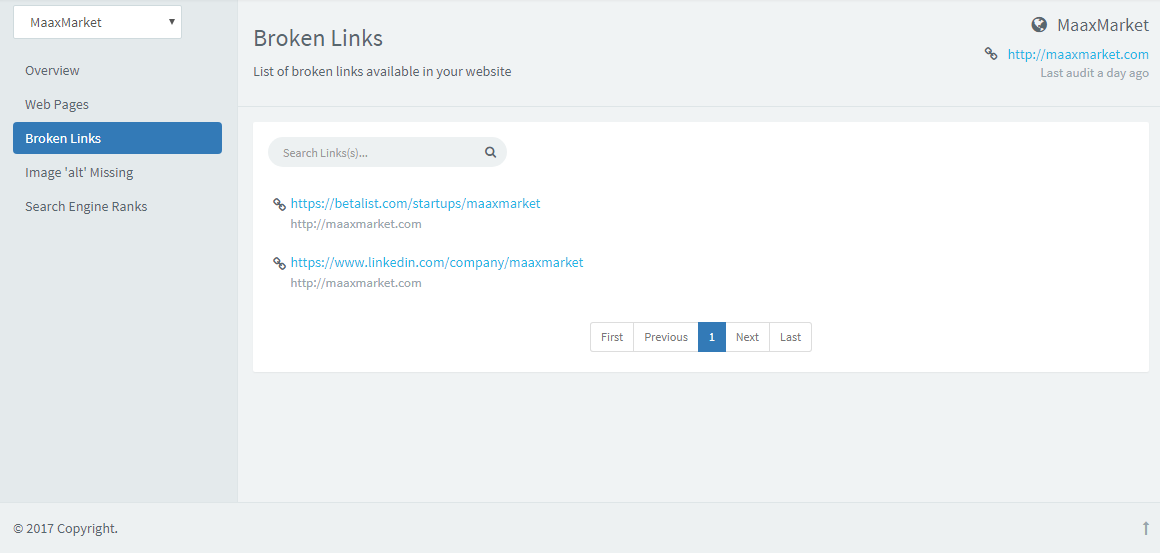The height and width of the screenshot is (553, 1160).
Task: Select Broken Links in sidebar
Action: coord(117,138)
